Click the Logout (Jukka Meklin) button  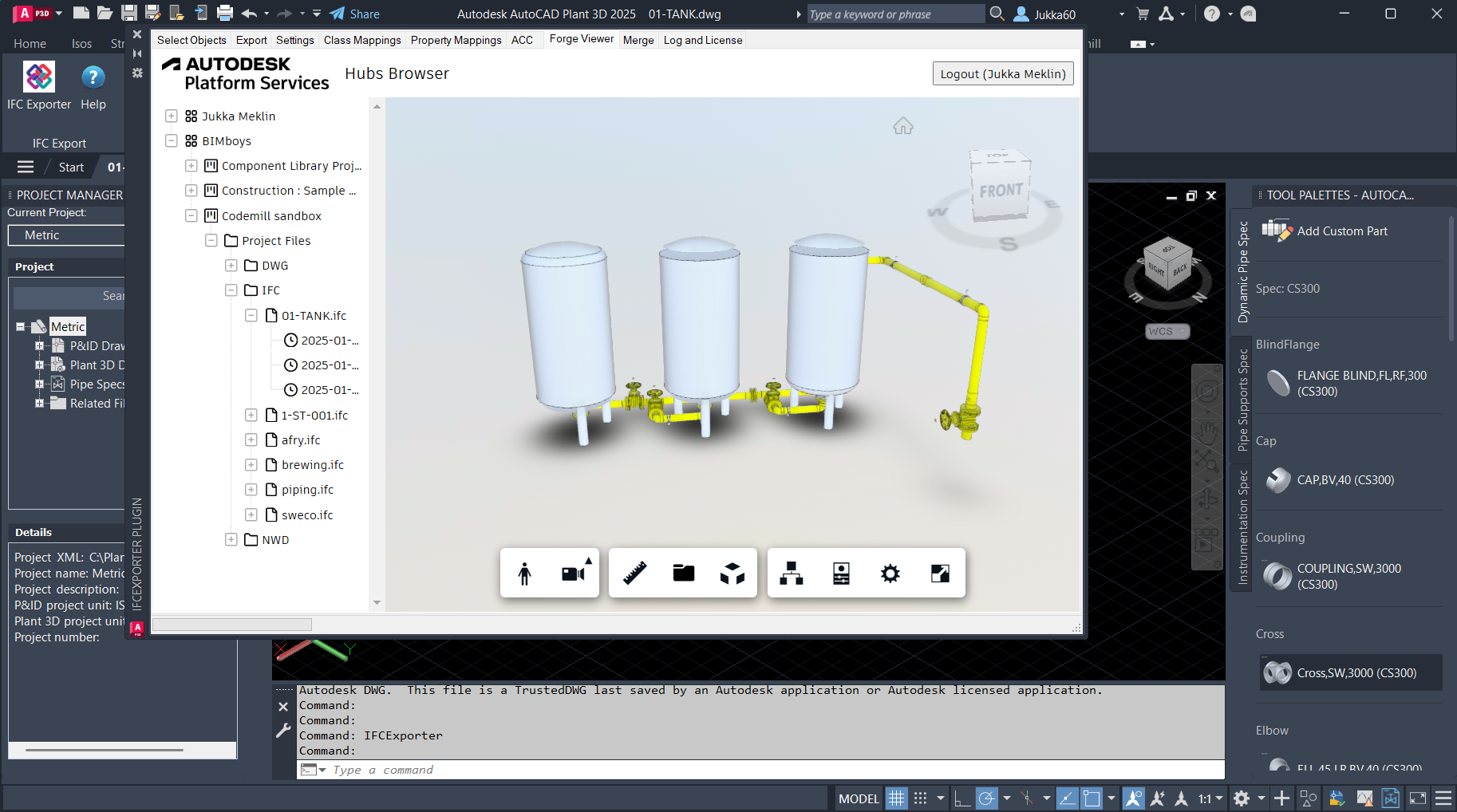point(1003,73)
